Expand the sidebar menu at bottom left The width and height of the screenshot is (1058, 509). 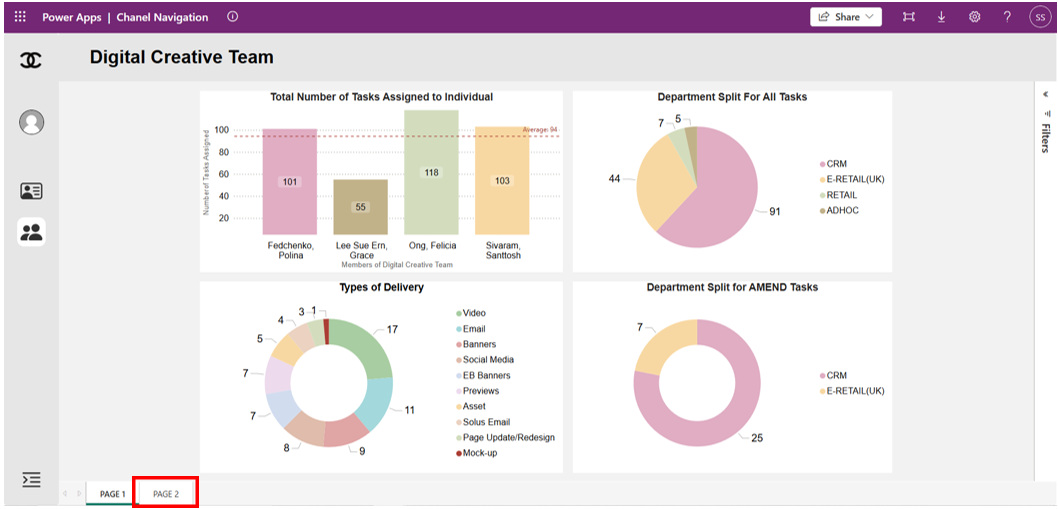[31, 480]
